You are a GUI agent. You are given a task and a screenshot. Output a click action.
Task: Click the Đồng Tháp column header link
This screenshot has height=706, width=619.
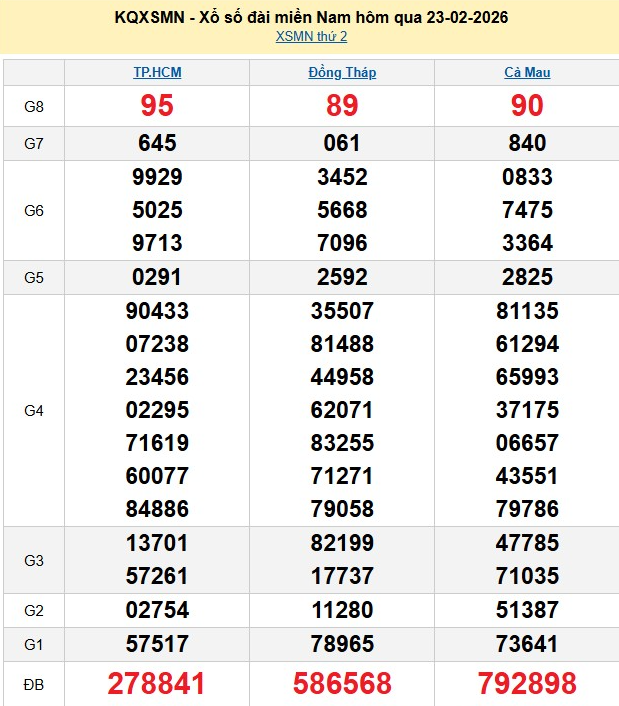(342, 73)
